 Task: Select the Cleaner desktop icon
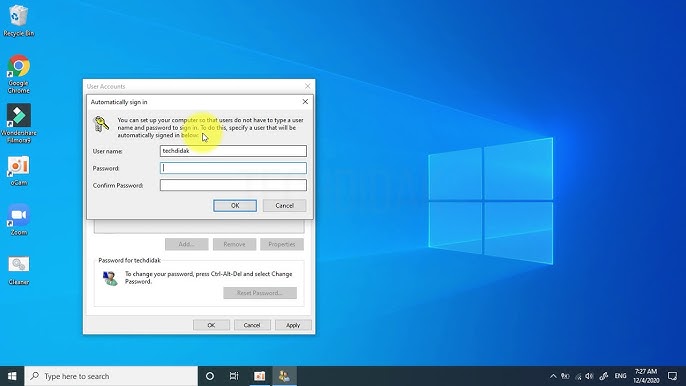click(x=18, y=270)
